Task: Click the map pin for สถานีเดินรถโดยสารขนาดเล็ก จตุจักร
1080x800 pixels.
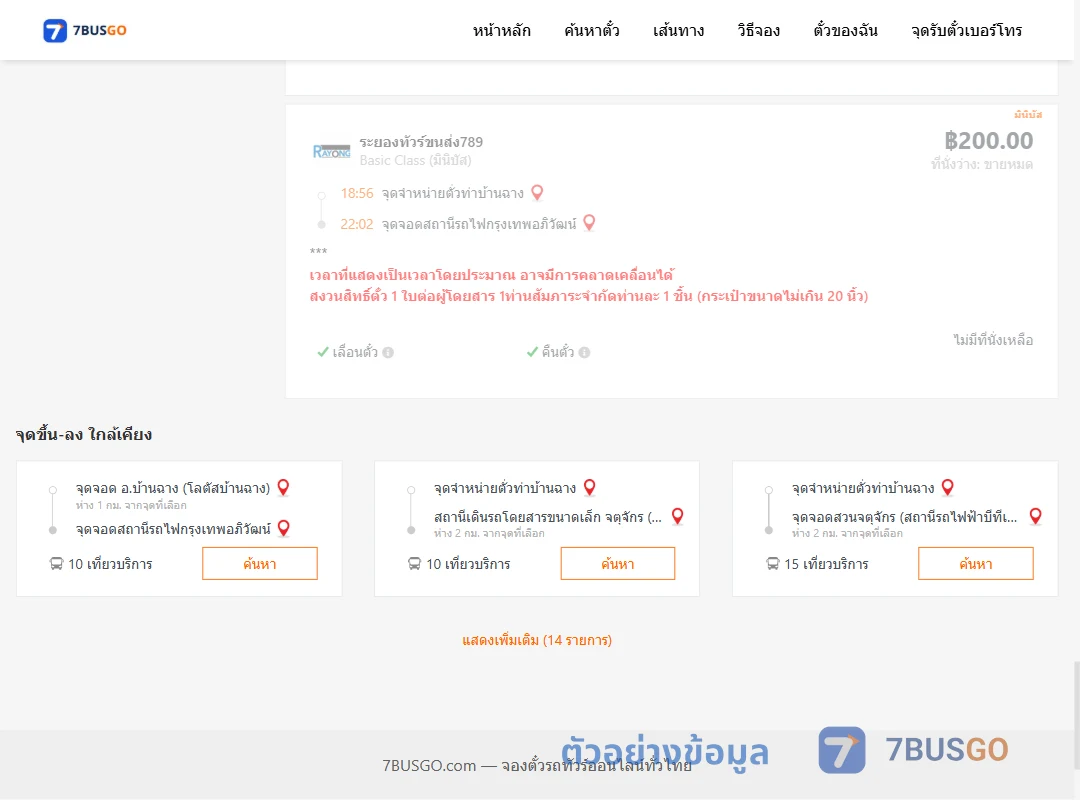Action: click(678, 516)
